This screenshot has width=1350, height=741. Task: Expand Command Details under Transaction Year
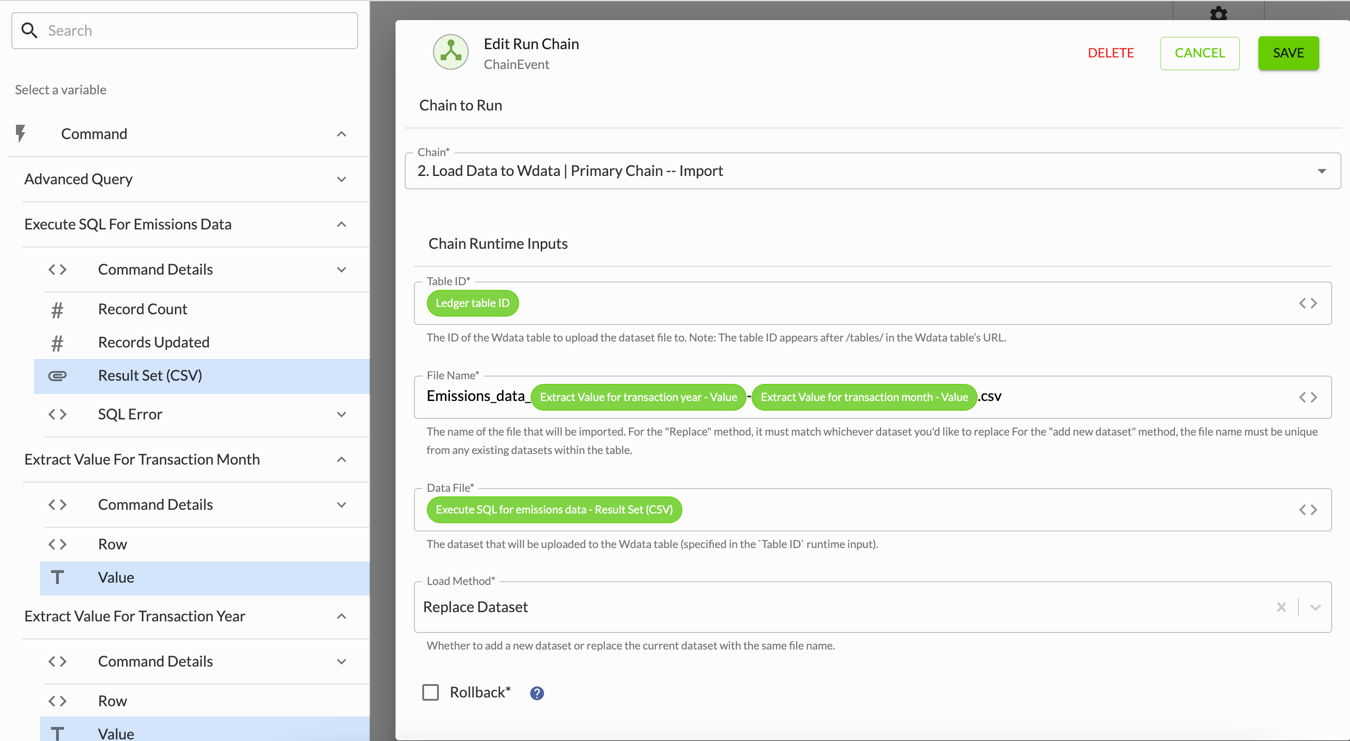(341, 662)
